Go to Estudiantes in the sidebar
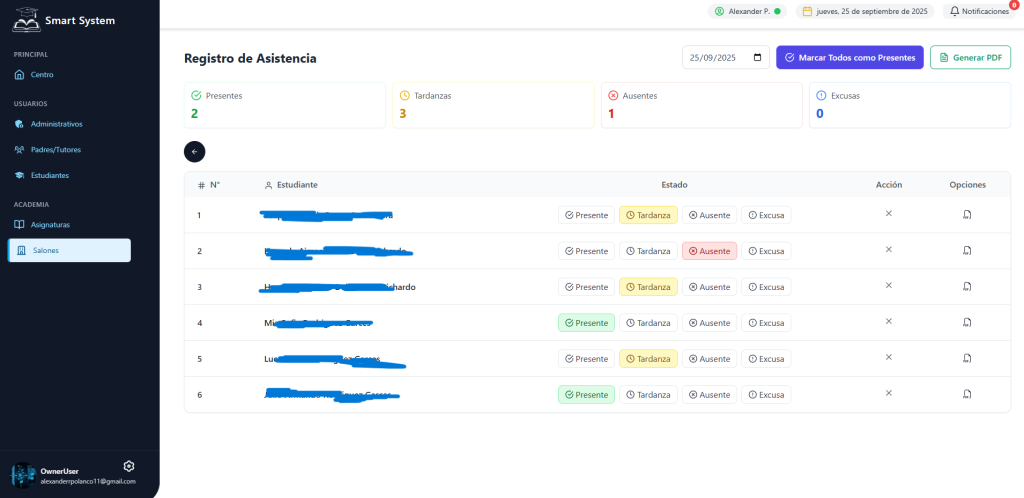The height and width of the screenshot is (498, 1024). 50,175
